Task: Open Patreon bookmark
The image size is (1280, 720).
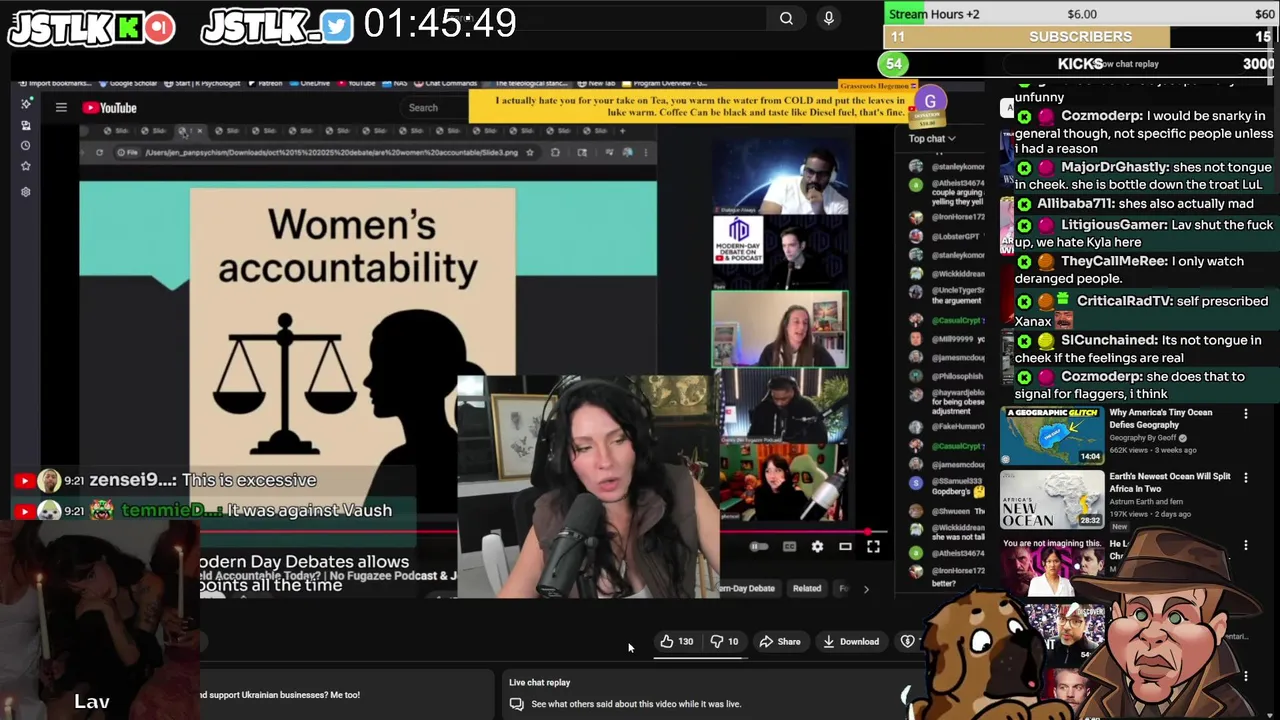Action: (265, 83)
